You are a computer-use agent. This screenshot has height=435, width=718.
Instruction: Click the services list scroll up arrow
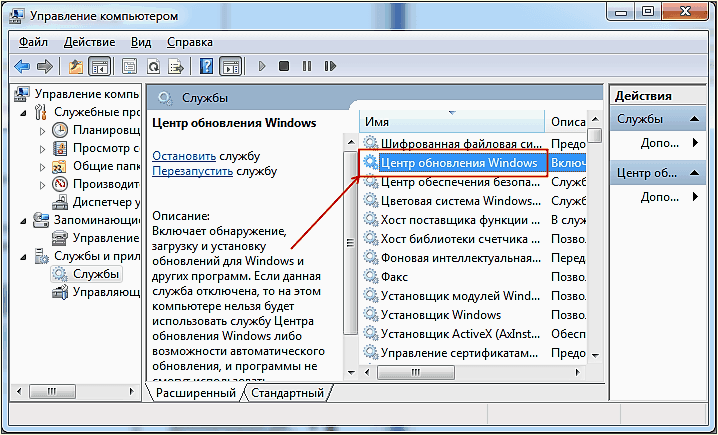click(x=595, y=120)
